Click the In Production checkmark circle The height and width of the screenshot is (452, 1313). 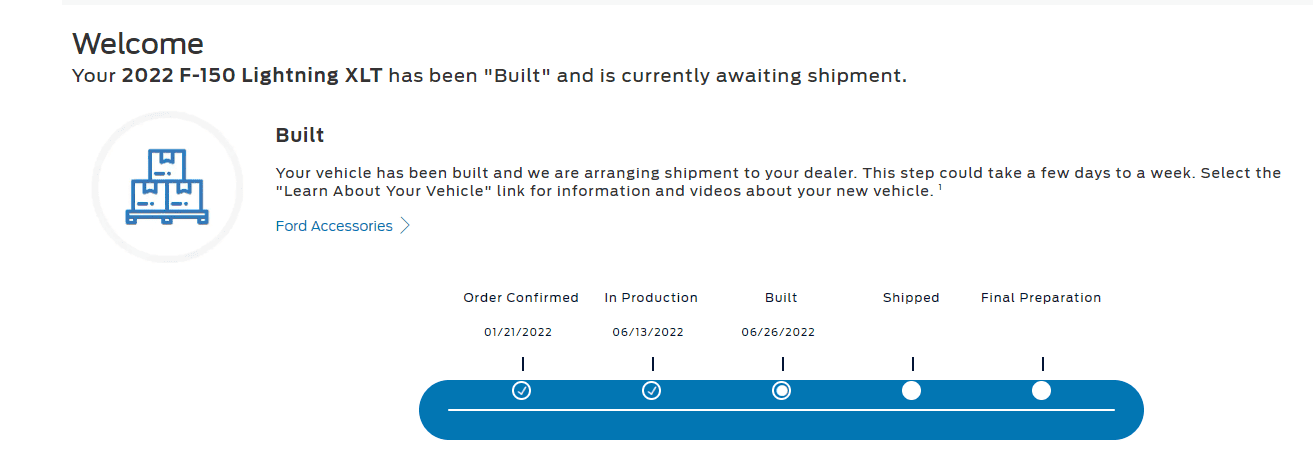coord(651,390)
